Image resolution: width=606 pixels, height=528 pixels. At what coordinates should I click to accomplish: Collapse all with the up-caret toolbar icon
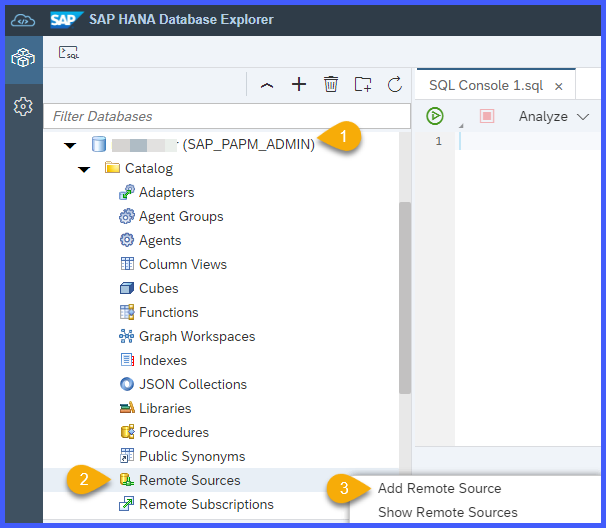[267, 85]
